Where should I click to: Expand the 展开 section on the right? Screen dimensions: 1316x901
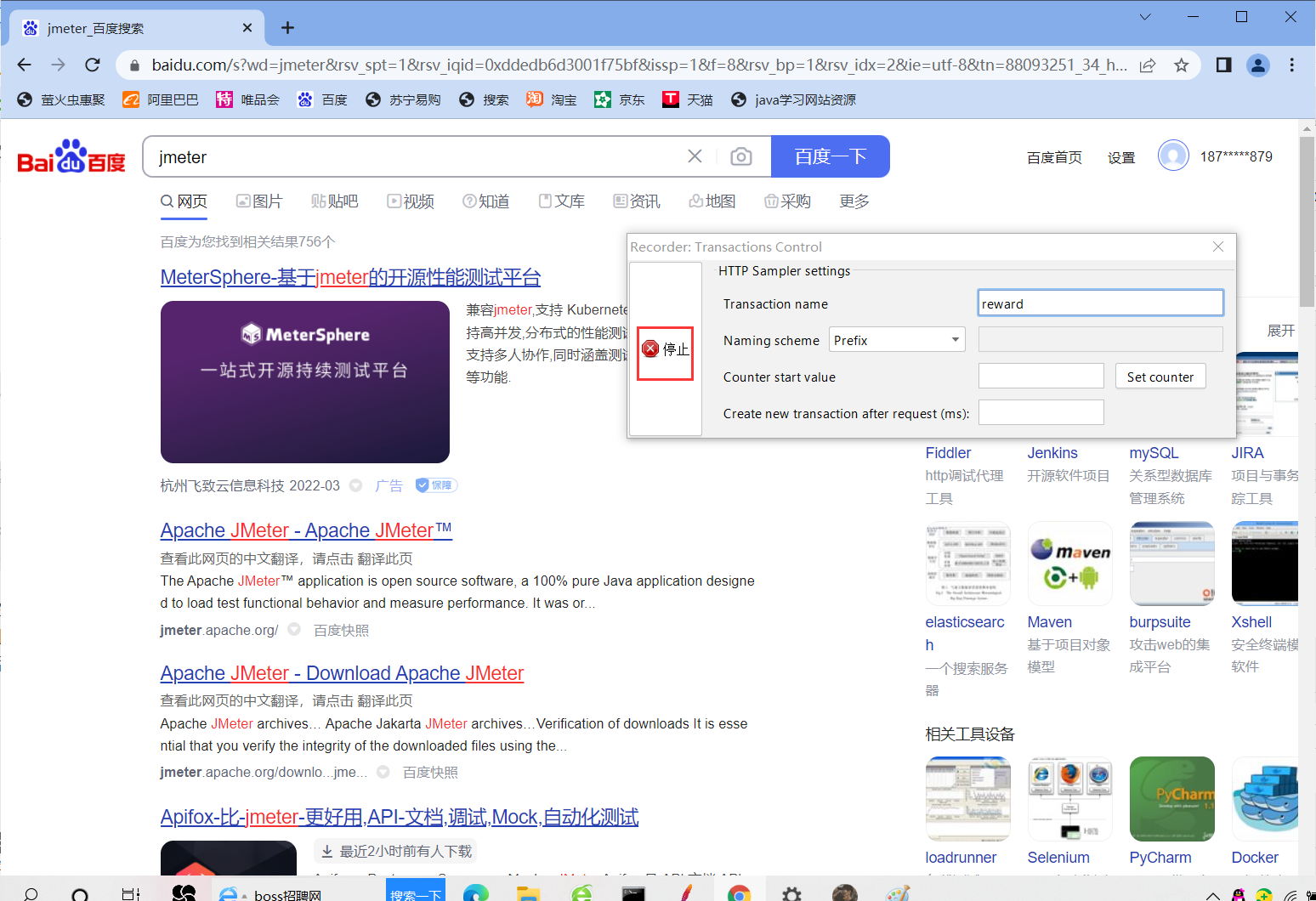[1280, 331]
